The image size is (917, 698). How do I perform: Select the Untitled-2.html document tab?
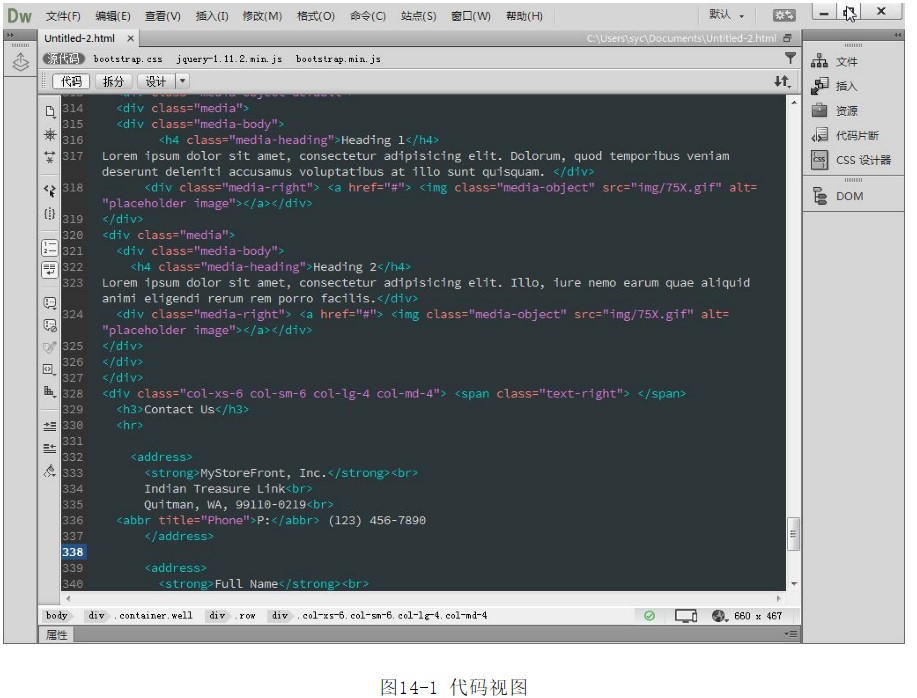80,38
